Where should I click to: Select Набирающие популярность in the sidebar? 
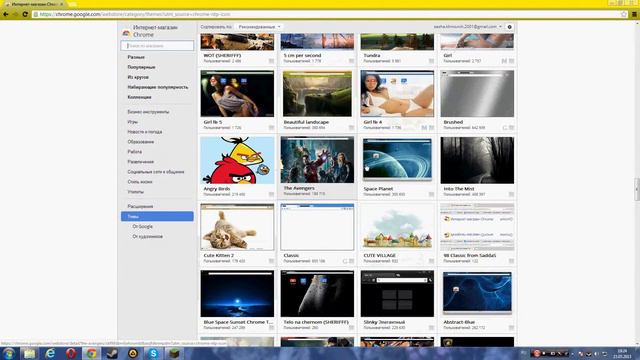[158, 87]
